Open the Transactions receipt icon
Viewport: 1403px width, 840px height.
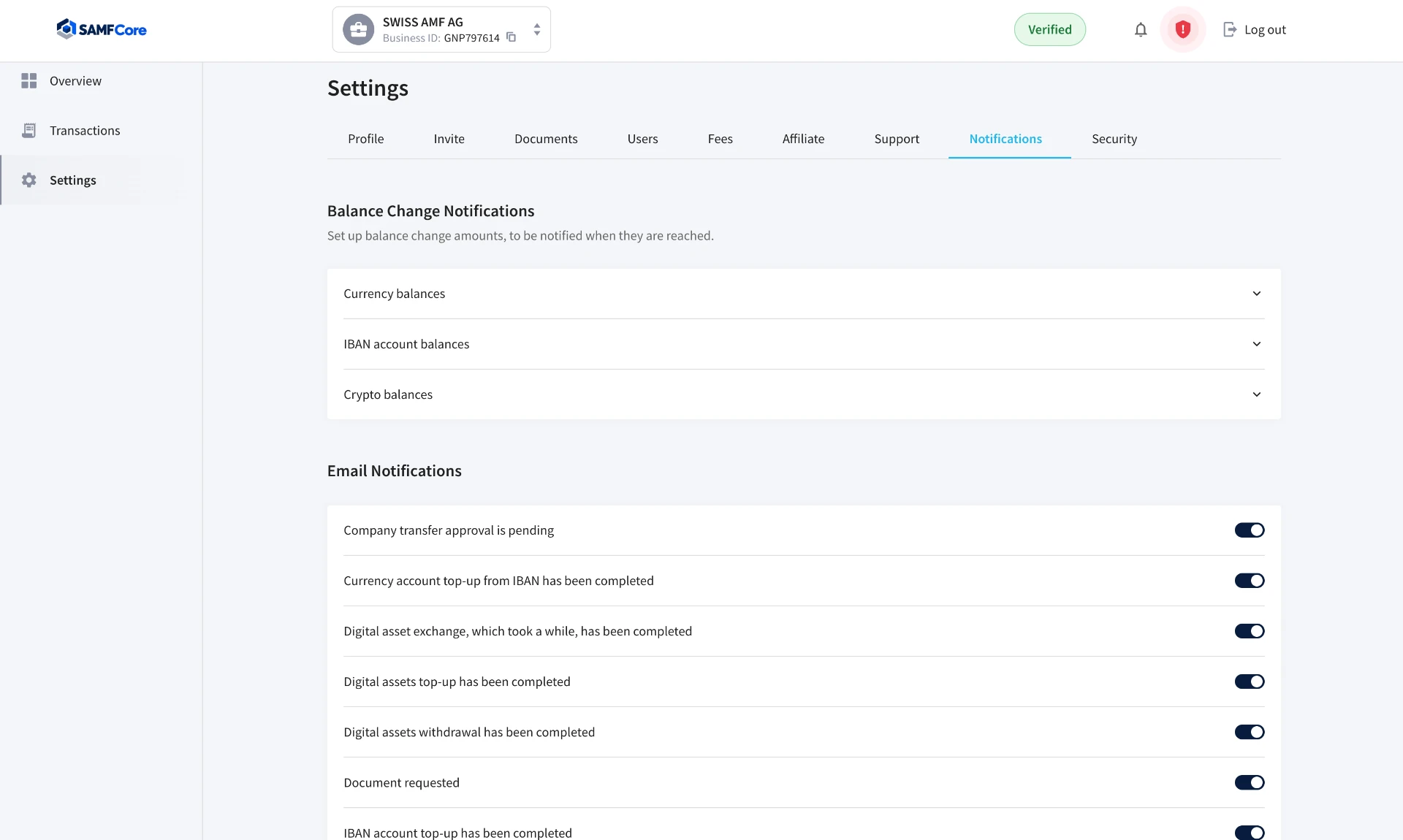29,131
